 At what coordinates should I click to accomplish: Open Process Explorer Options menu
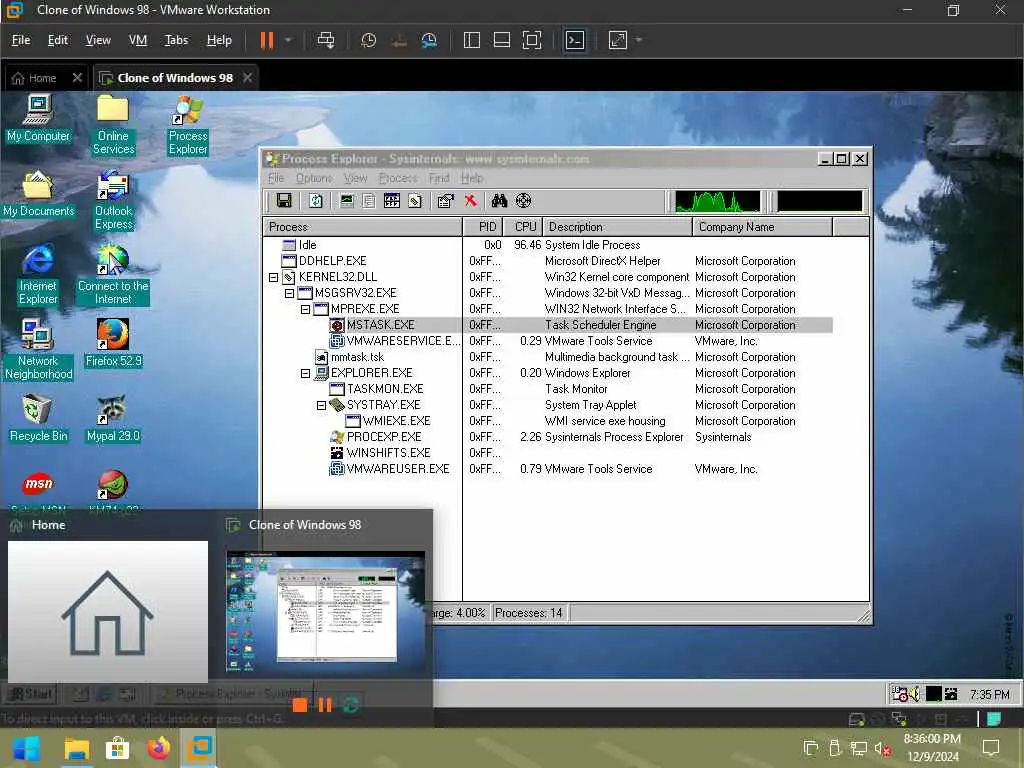point(314,178)
